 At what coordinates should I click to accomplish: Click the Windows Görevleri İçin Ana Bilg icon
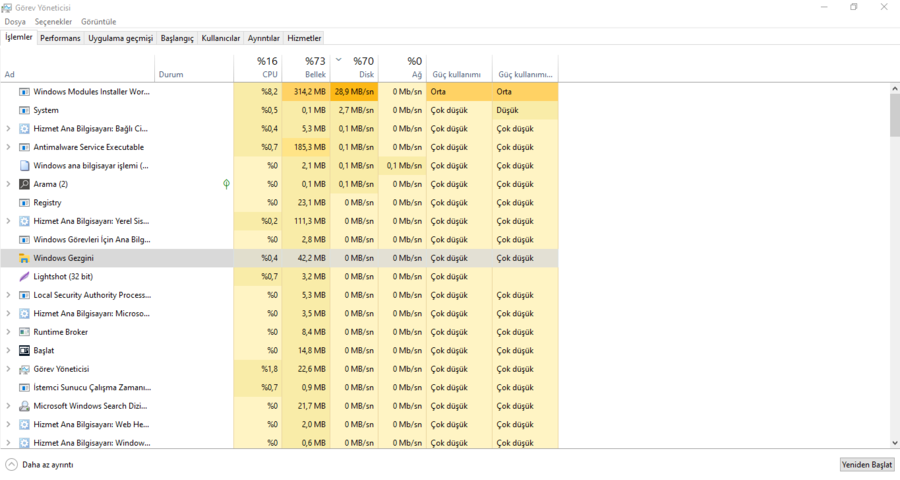pos(24,239)
